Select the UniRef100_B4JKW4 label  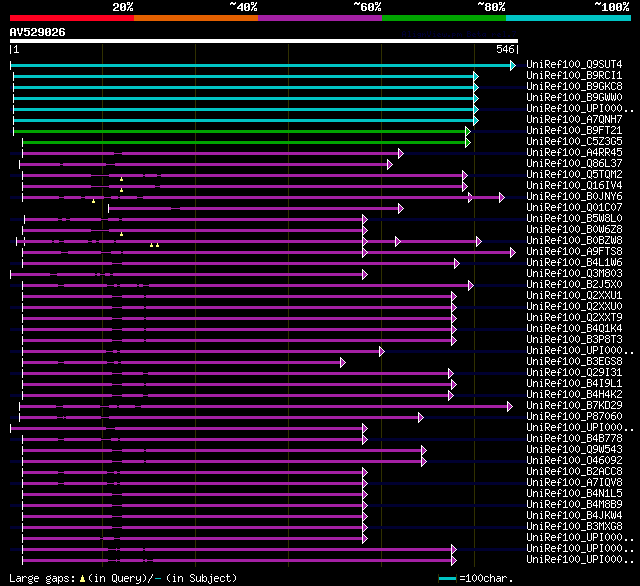[x=574, y=516]
